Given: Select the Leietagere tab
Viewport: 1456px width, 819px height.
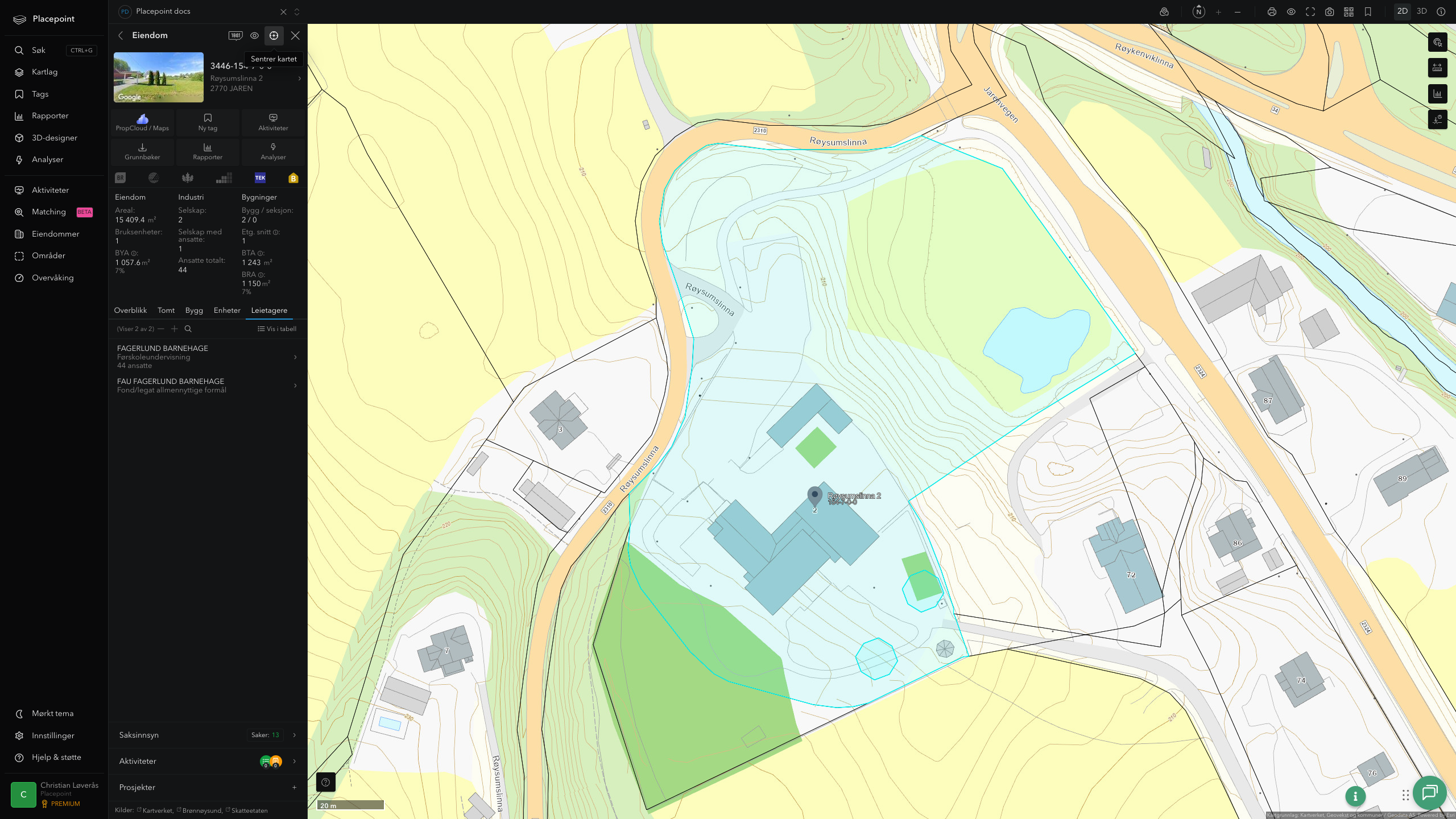Looking at the screenshot, I should (x=269, y=311).
